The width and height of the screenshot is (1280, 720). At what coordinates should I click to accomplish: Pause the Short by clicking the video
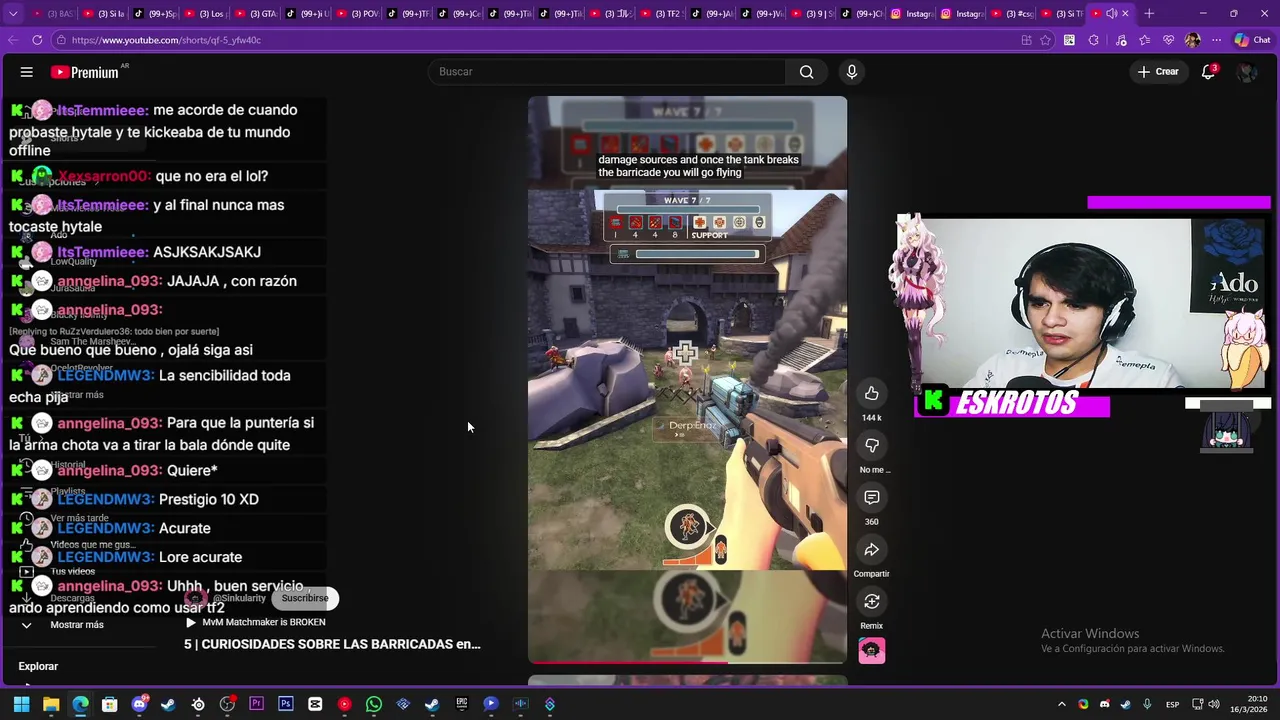click(687, 380)
